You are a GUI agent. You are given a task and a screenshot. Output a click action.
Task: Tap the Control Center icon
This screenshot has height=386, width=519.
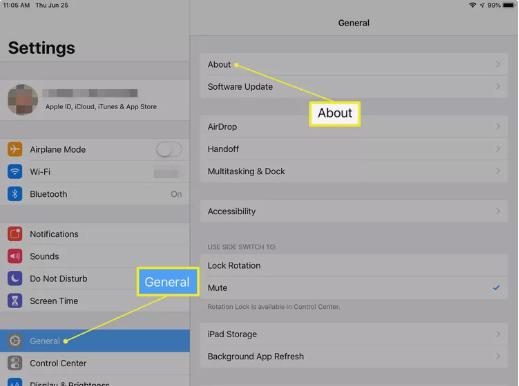pos(15,363)
